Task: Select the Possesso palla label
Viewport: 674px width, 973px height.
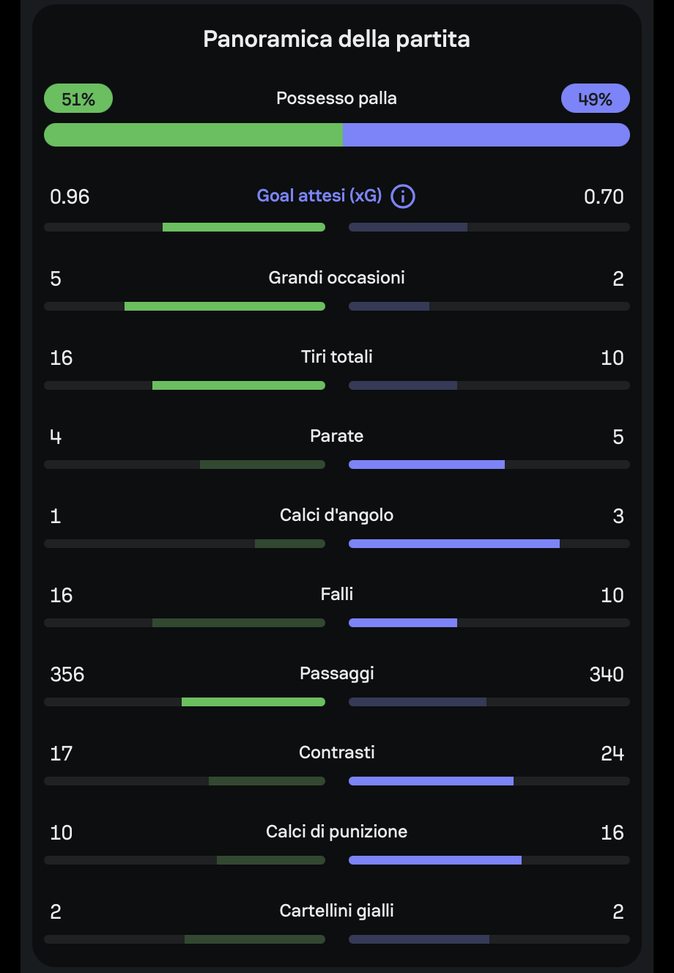Action: pos(336,98)
